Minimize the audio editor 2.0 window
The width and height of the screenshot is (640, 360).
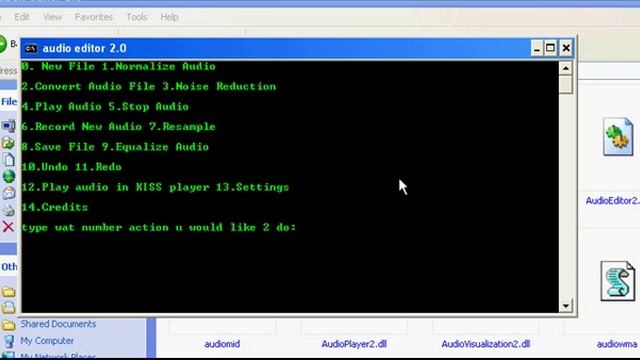click(537, 49)
